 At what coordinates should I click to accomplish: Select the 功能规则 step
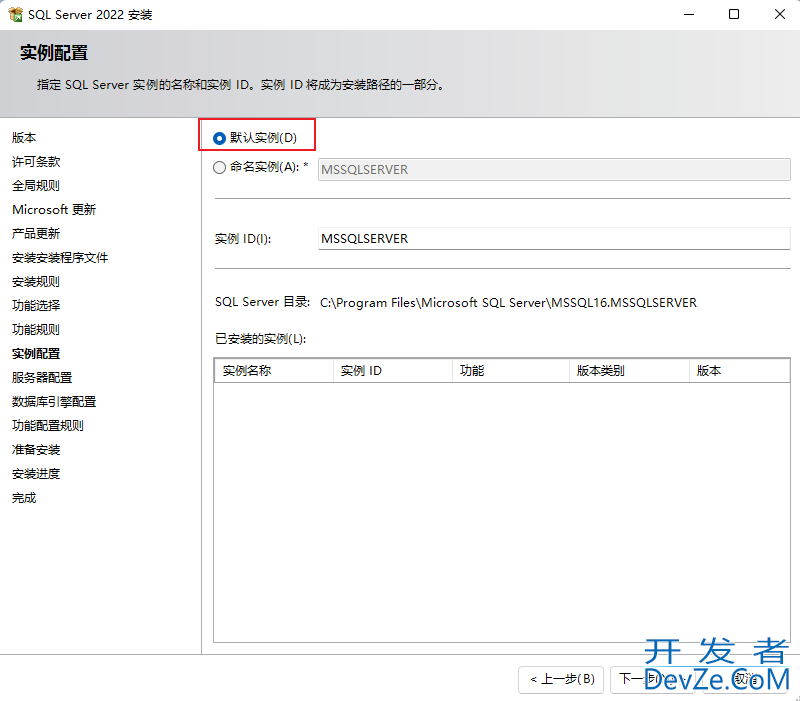tap(36, 330)
